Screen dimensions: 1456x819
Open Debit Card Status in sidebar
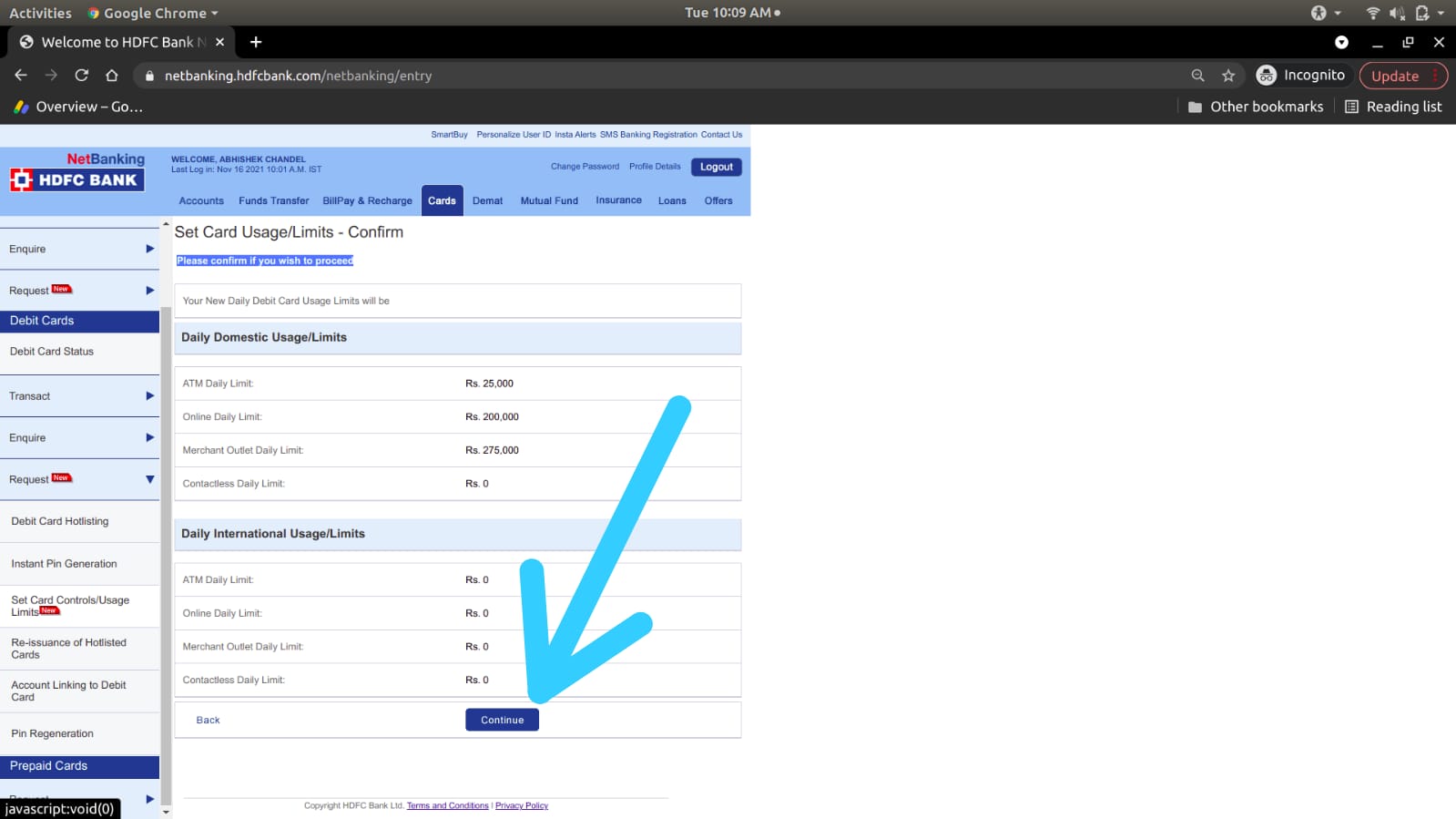point(52,352)
